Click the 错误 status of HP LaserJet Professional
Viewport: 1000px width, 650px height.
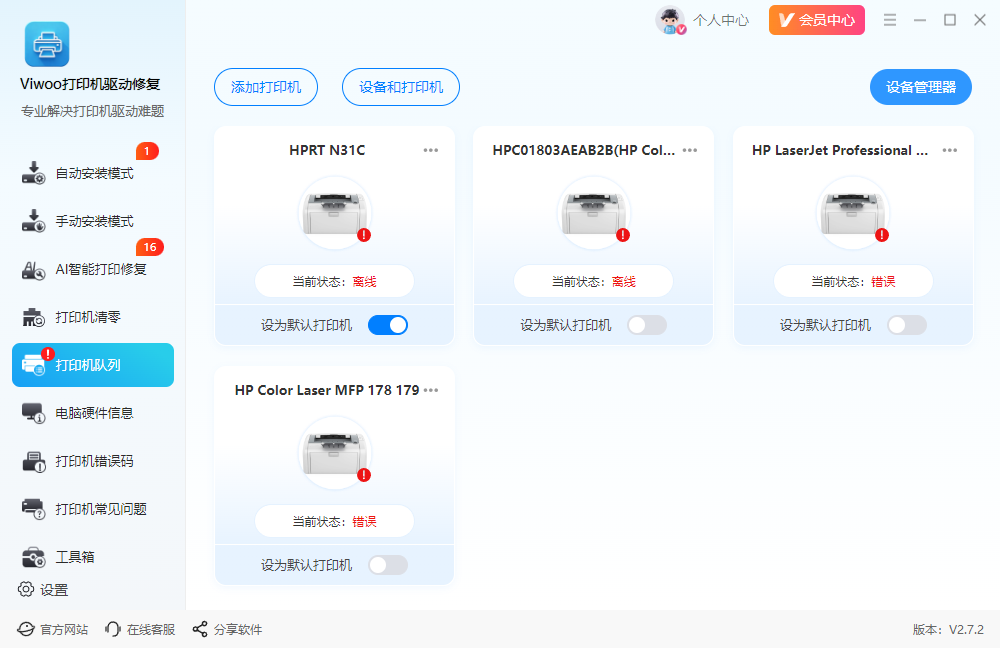(883, 282)
